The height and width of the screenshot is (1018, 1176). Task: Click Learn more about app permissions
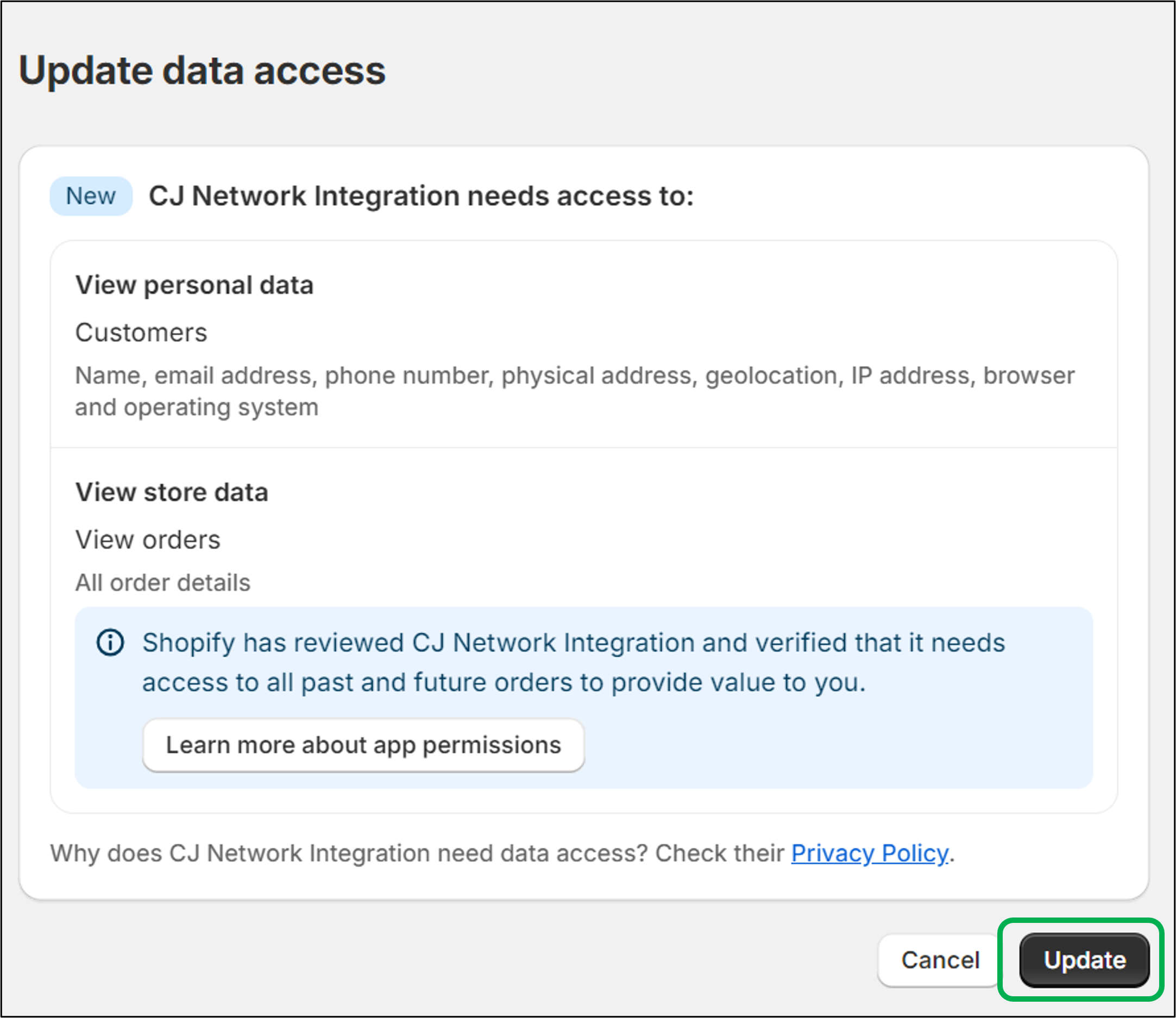tap(363, 745)
